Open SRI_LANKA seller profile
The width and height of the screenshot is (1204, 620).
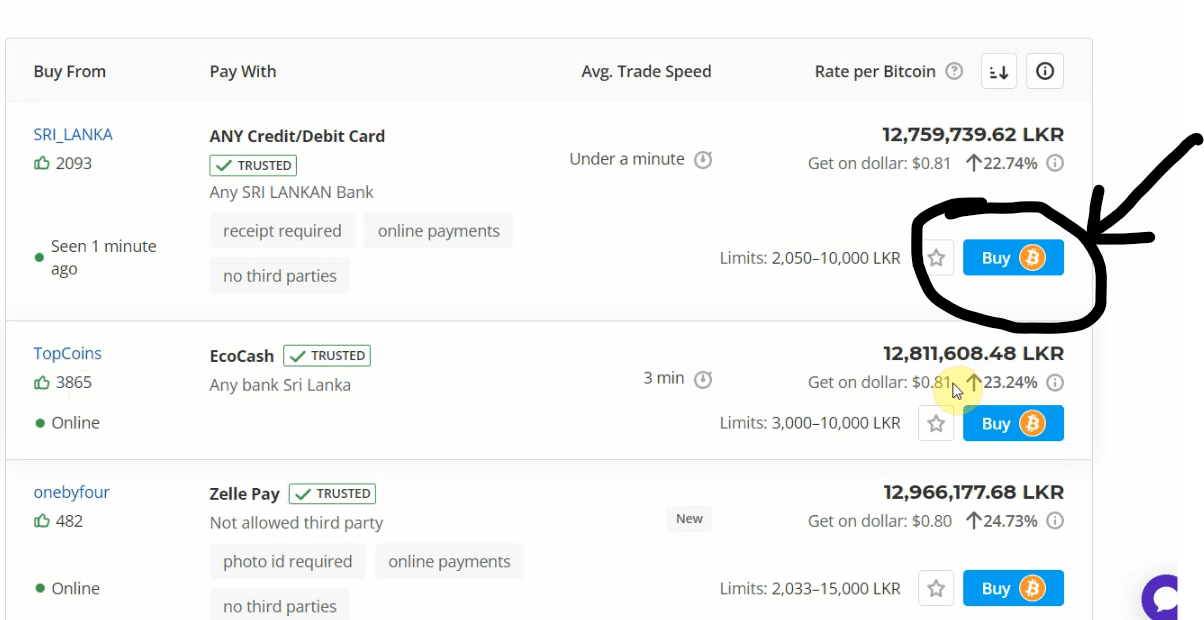(x=73, y=134)
